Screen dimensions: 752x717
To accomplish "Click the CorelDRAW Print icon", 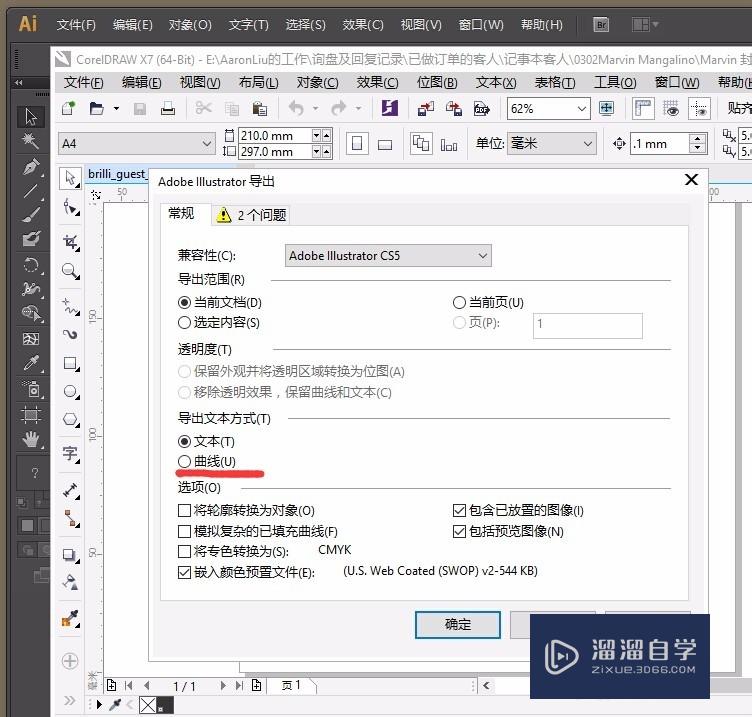I will [167, 108].
